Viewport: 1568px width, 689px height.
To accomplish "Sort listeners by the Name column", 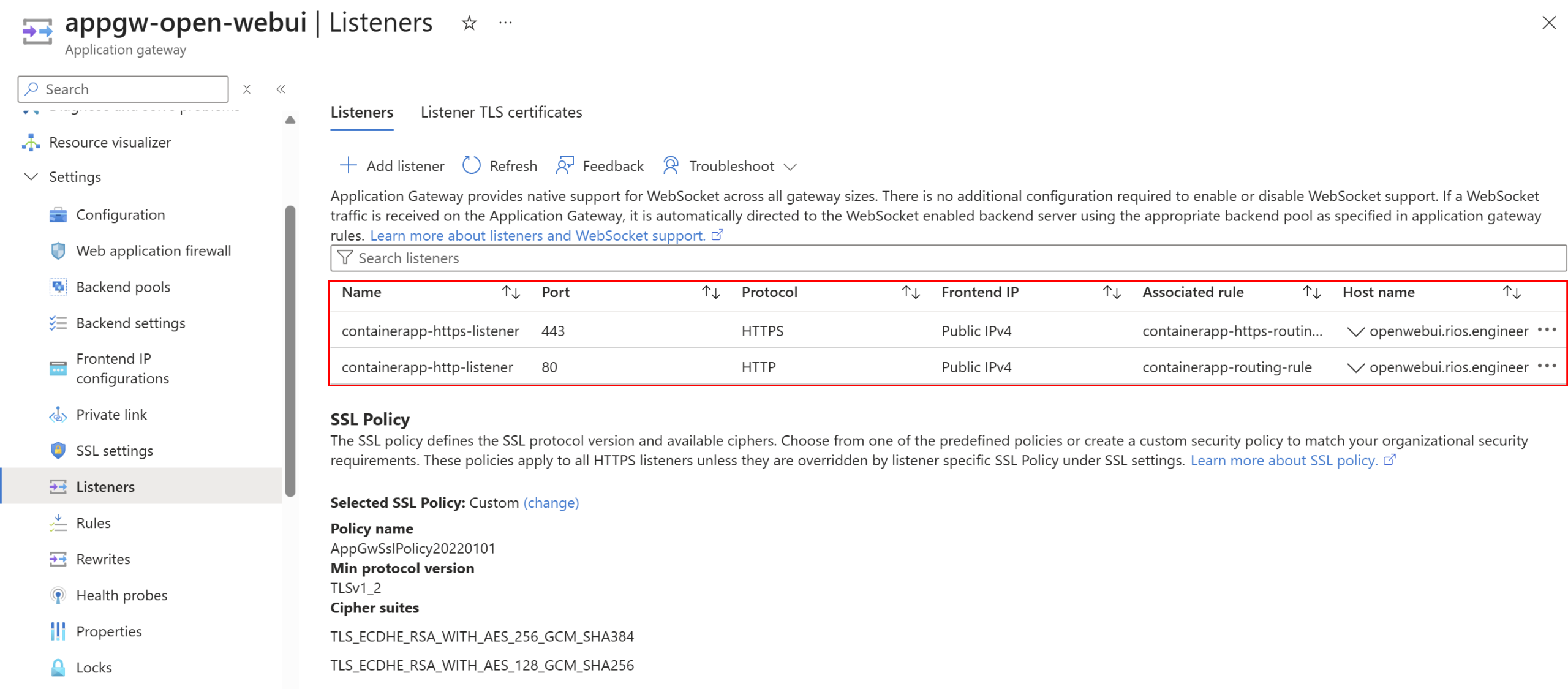I will (511, 292).
